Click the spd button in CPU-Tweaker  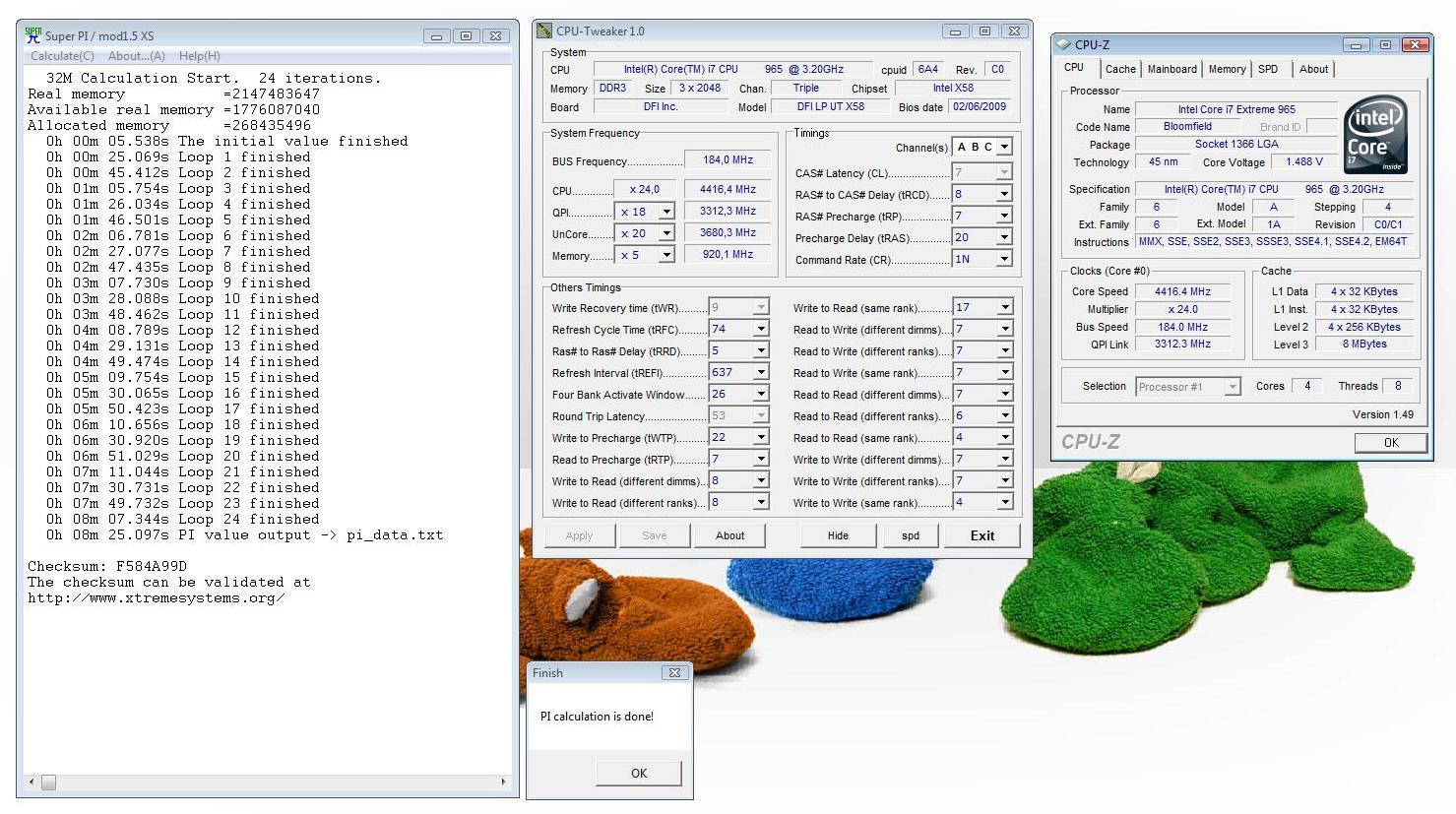pyautogui.click(x=911, y=535)
